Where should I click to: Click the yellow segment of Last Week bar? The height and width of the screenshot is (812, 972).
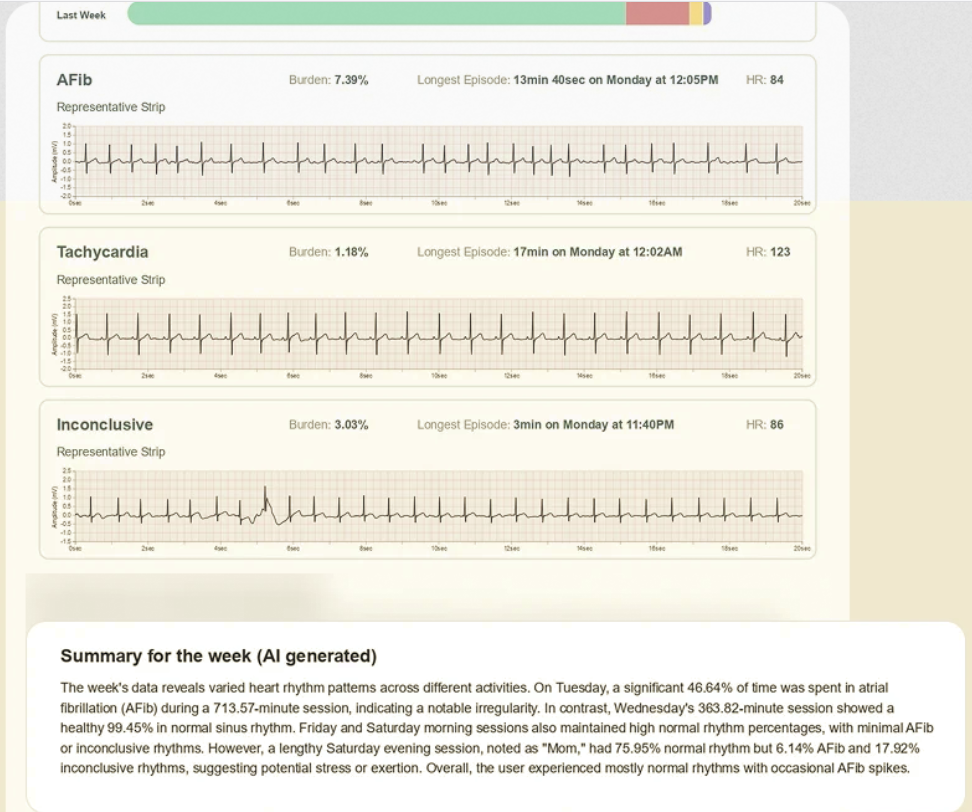pyautogui.click(x=696, y=13)
